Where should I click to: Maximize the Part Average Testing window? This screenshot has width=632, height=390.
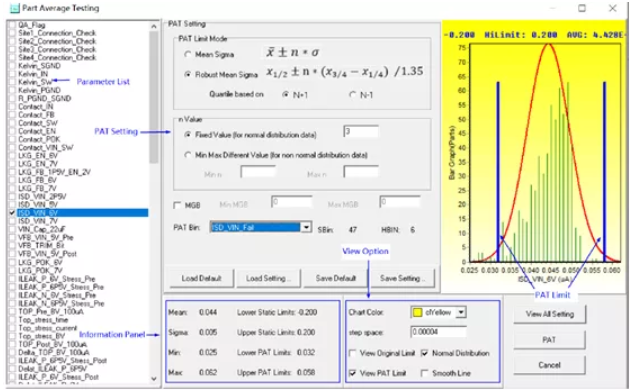pos(582,8)
